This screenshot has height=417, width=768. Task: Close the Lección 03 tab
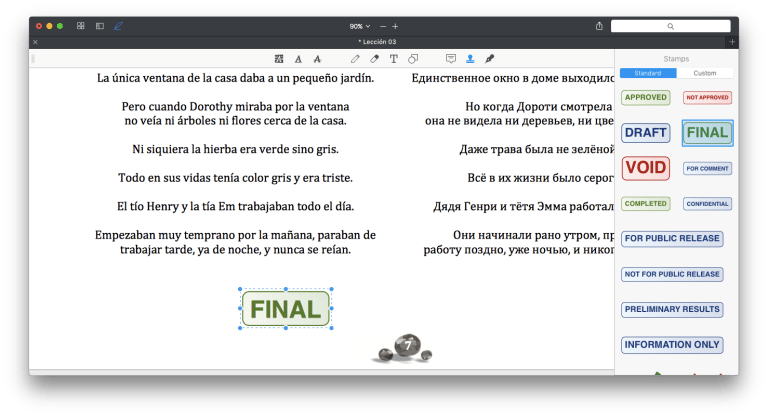pyautogui.click(x=35, y=42)
